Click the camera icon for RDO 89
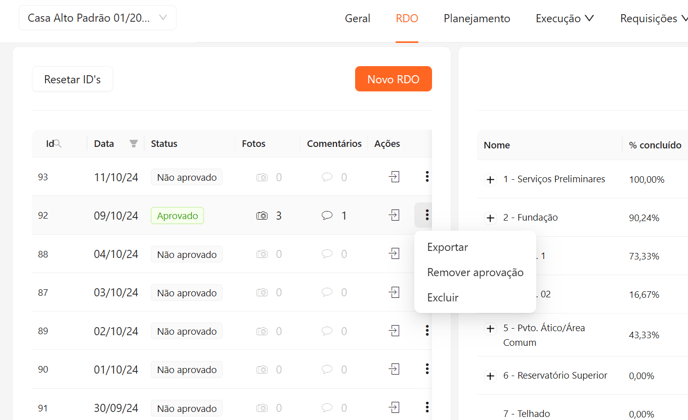Image resolution: width=688 pixels, height=420 pixels. (x=262, y=331)
